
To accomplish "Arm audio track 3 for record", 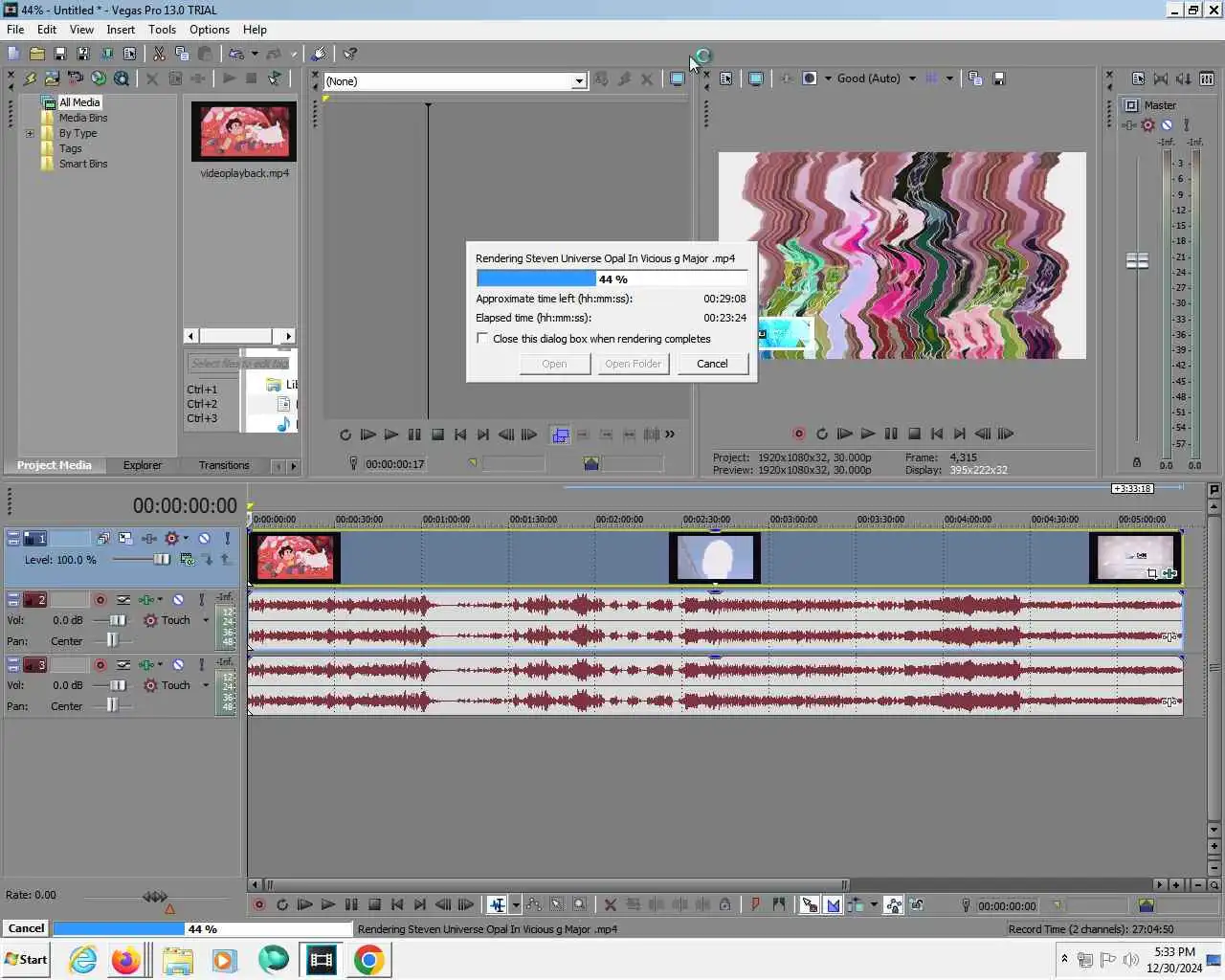I will pyautogui.click(x=100, y=664).
